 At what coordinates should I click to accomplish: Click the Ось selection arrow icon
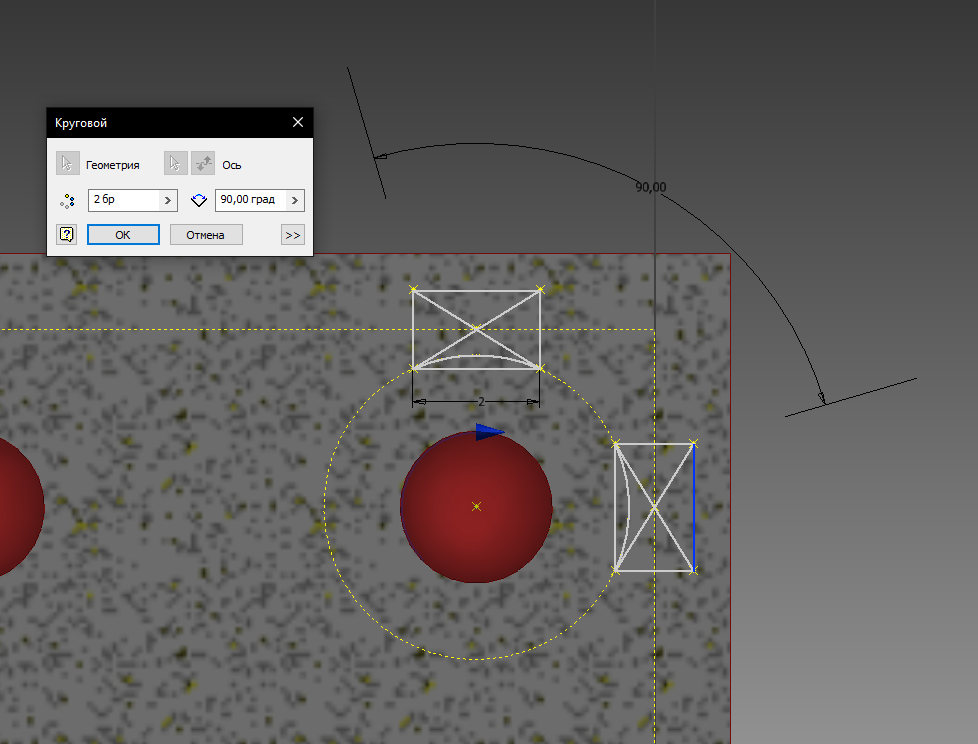(176, 164)
